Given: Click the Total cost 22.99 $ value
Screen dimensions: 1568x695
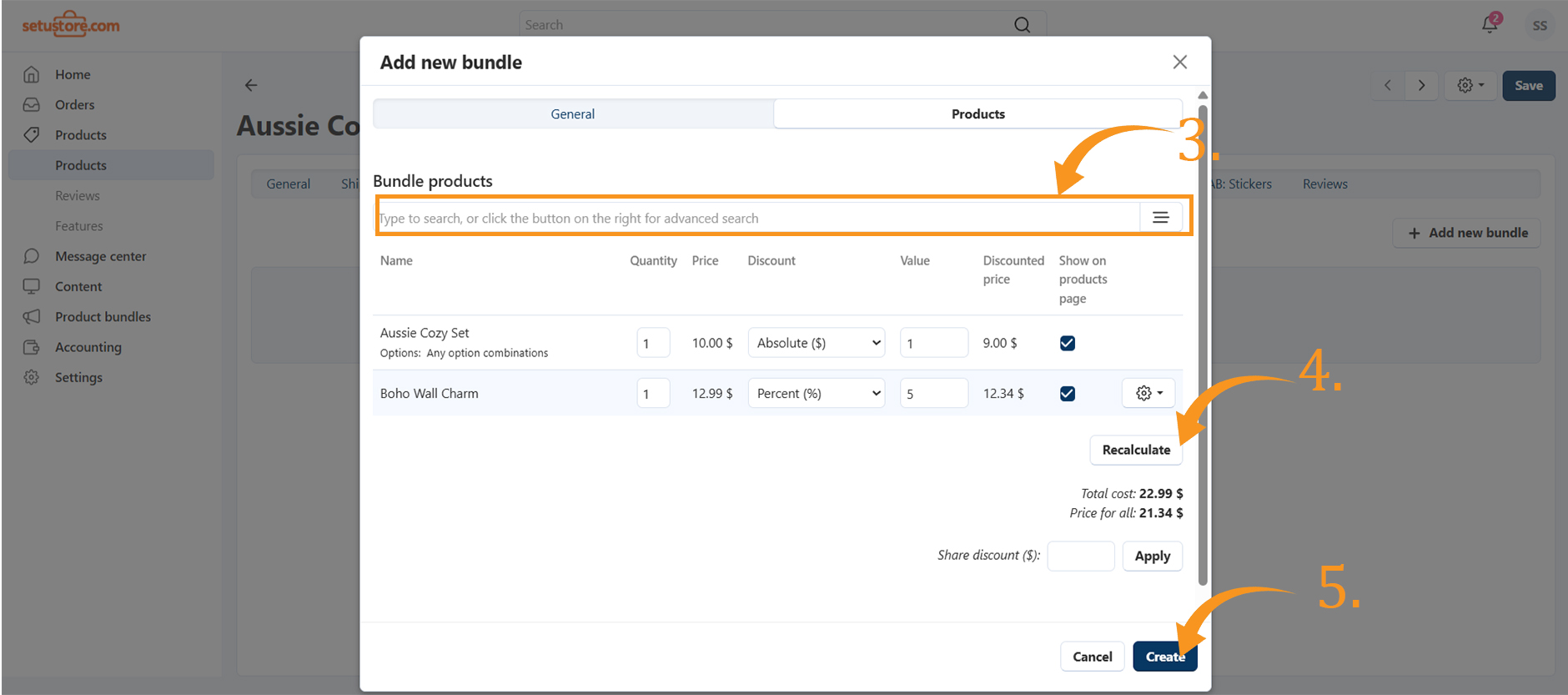Looking at the screenshot, I should [x=1161, y=493].
